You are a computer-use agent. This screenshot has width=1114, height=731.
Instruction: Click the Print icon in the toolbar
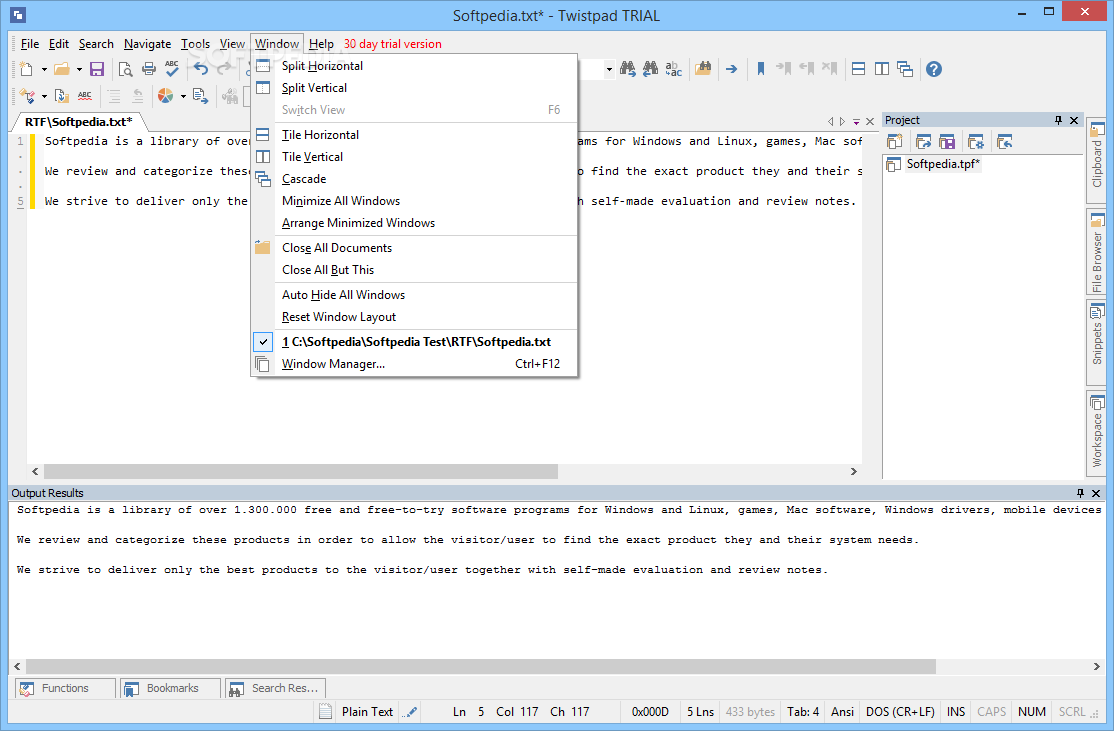point(148,69)
